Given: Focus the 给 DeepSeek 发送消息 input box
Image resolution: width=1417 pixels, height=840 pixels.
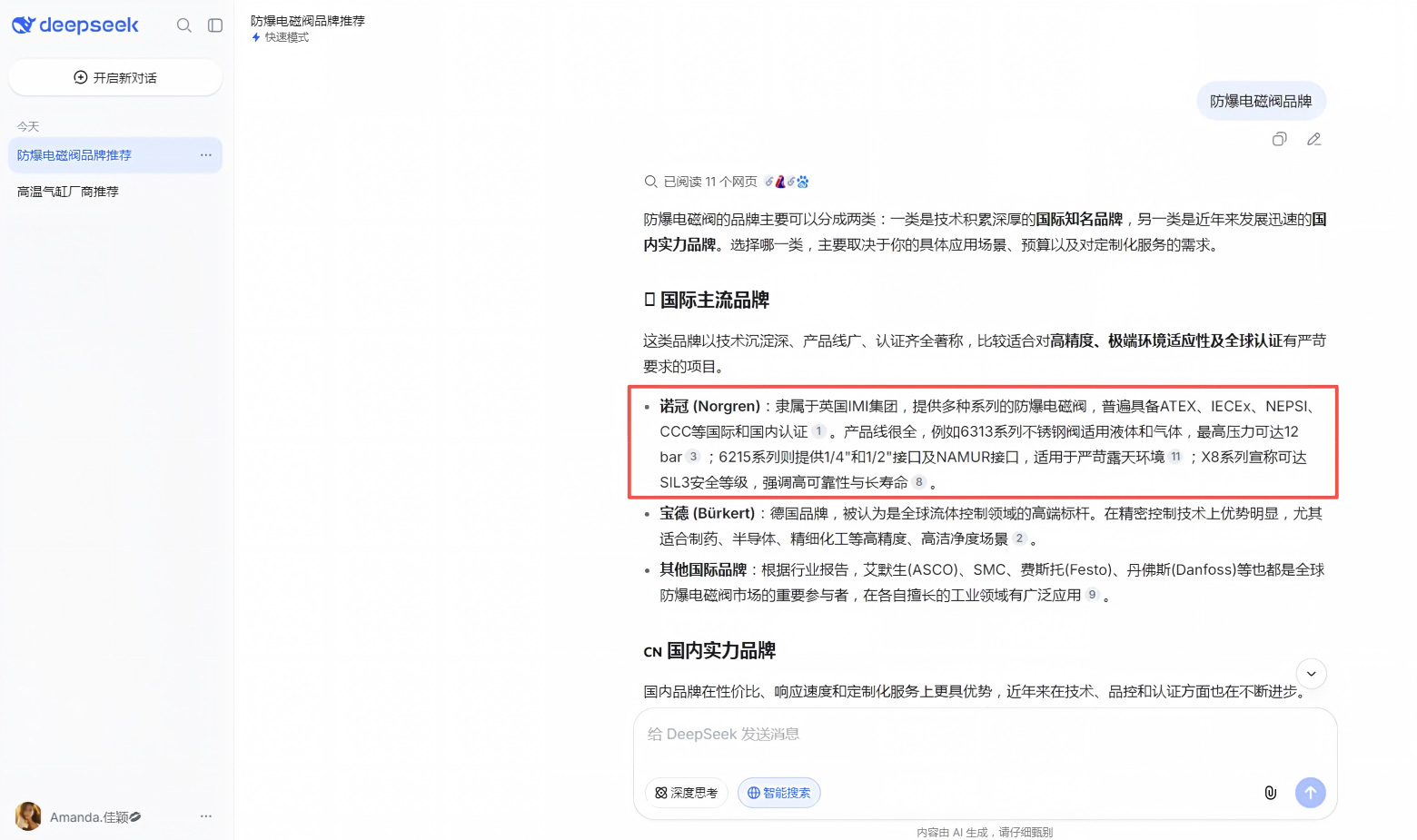Looking at the screenshot, I should [985, 734].
